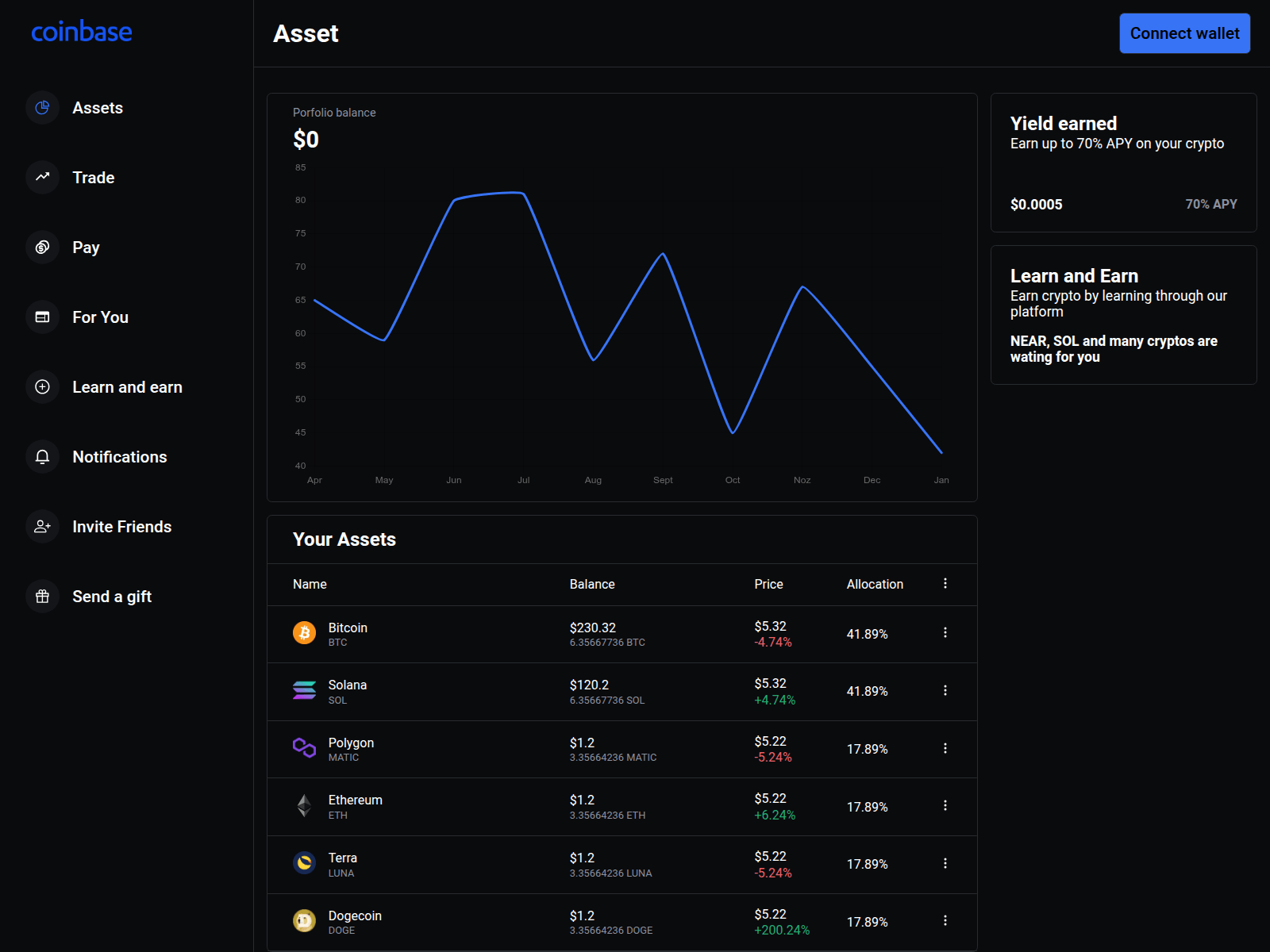Select Pay in the sidebar
Viewport: 1270px width, 952px height.
(x=86, y=248)
